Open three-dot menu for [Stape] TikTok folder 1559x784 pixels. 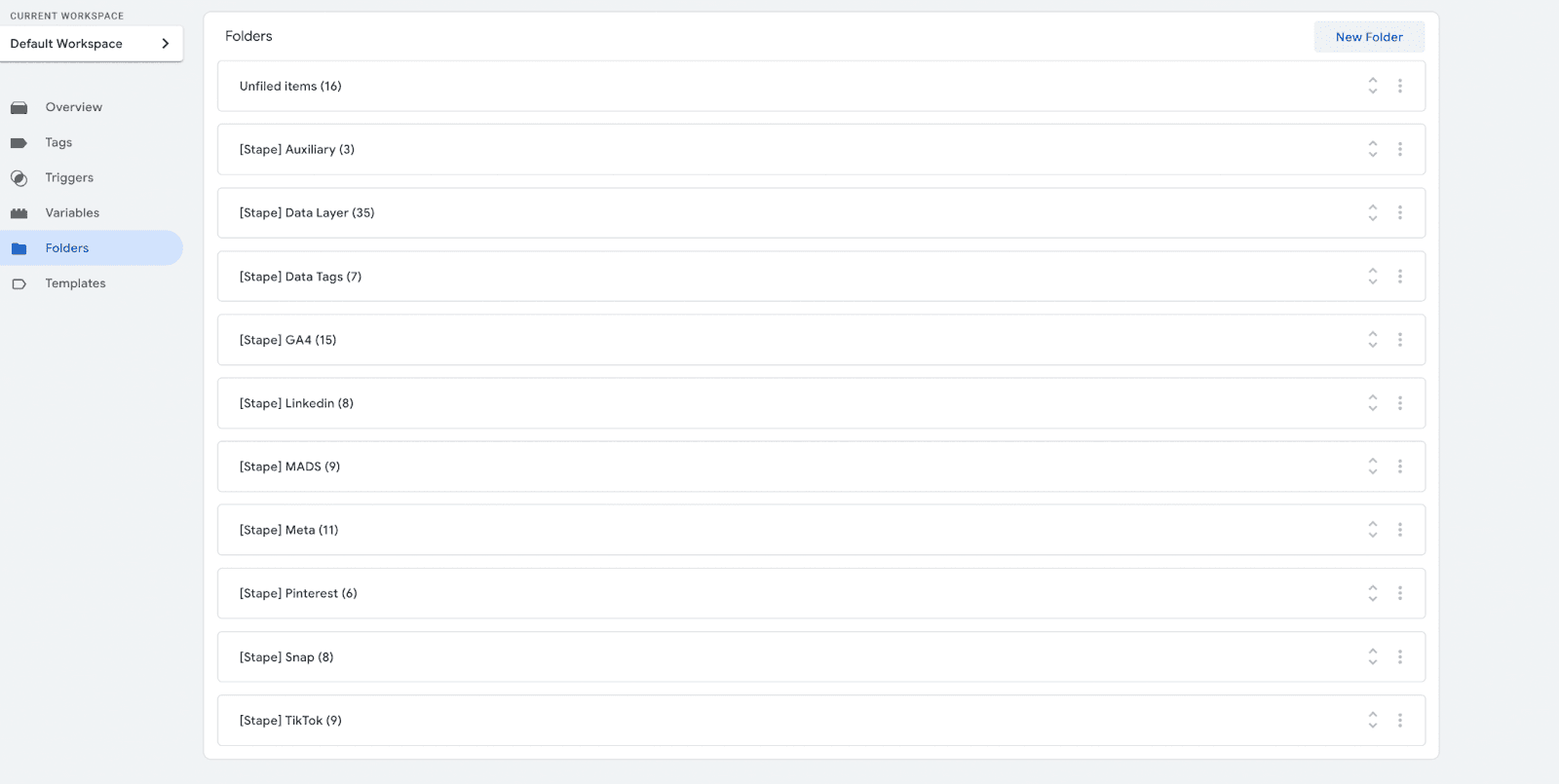click(x=1400, y=721)
